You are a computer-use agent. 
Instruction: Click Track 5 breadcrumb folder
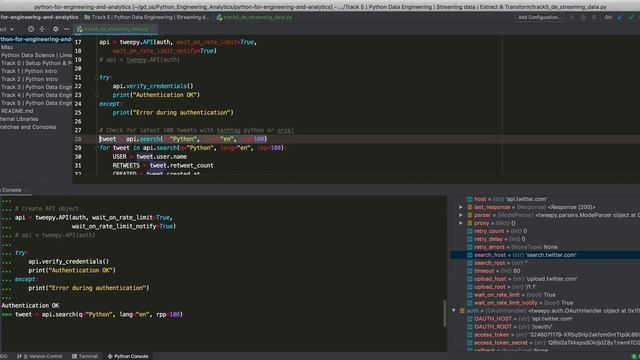click(147, 17)
